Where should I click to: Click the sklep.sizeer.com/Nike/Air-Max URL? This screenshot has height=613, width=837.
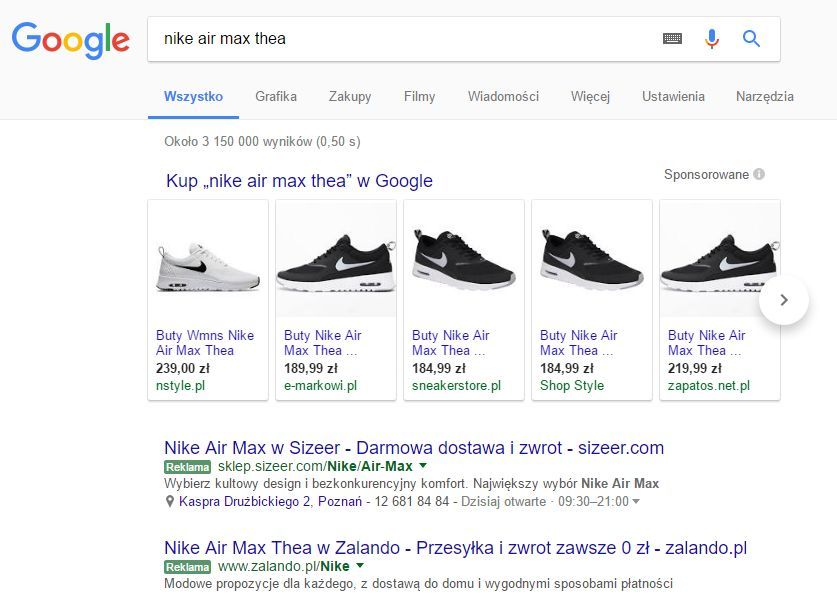click(x=315, y=466)
